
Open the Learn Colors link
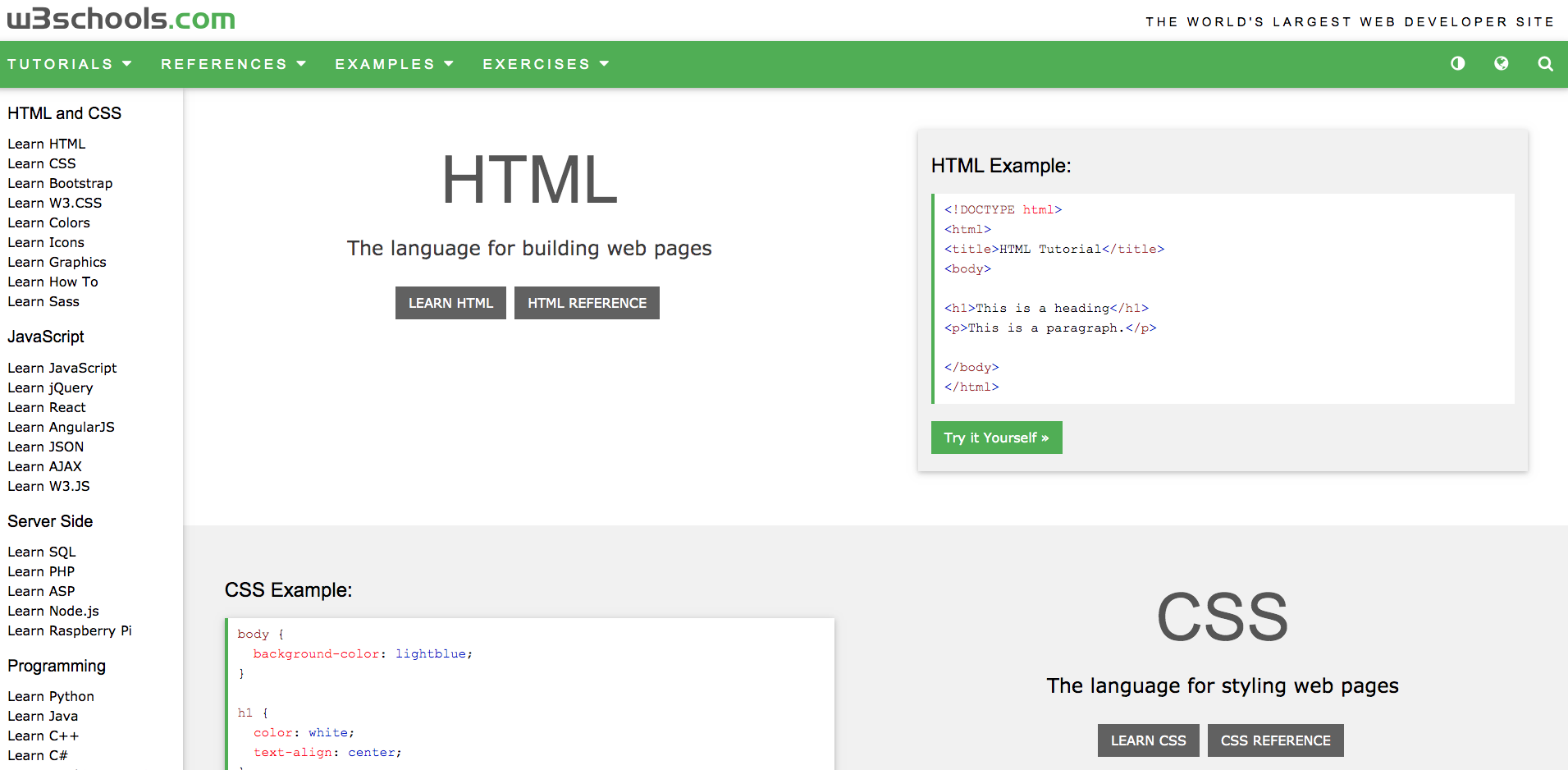click(x=49, y=222)
